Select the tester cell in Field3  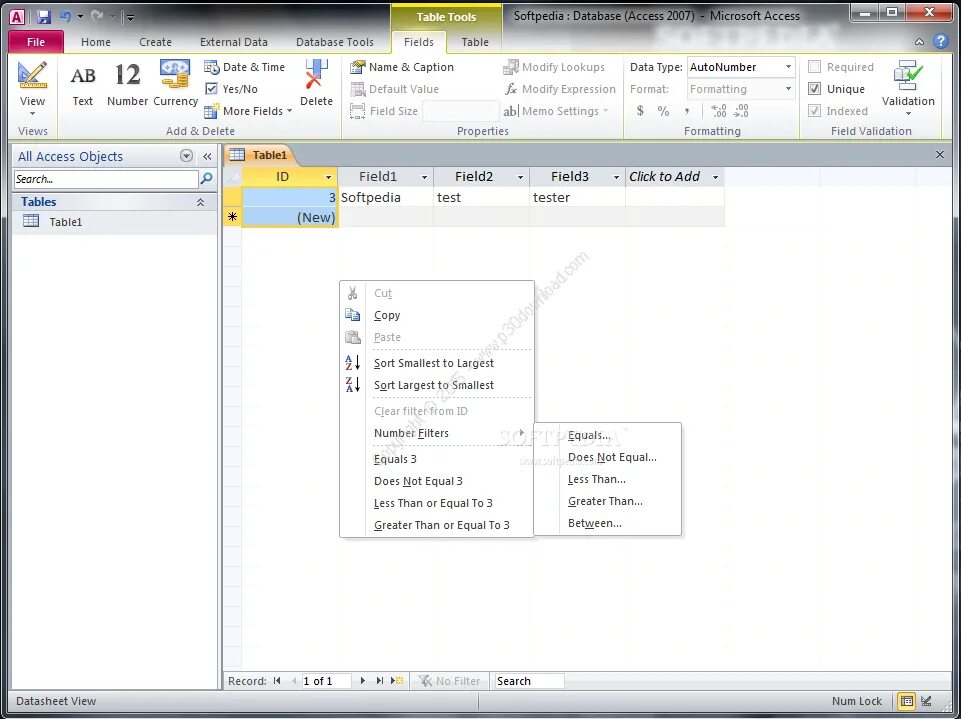tap(577, 197)
